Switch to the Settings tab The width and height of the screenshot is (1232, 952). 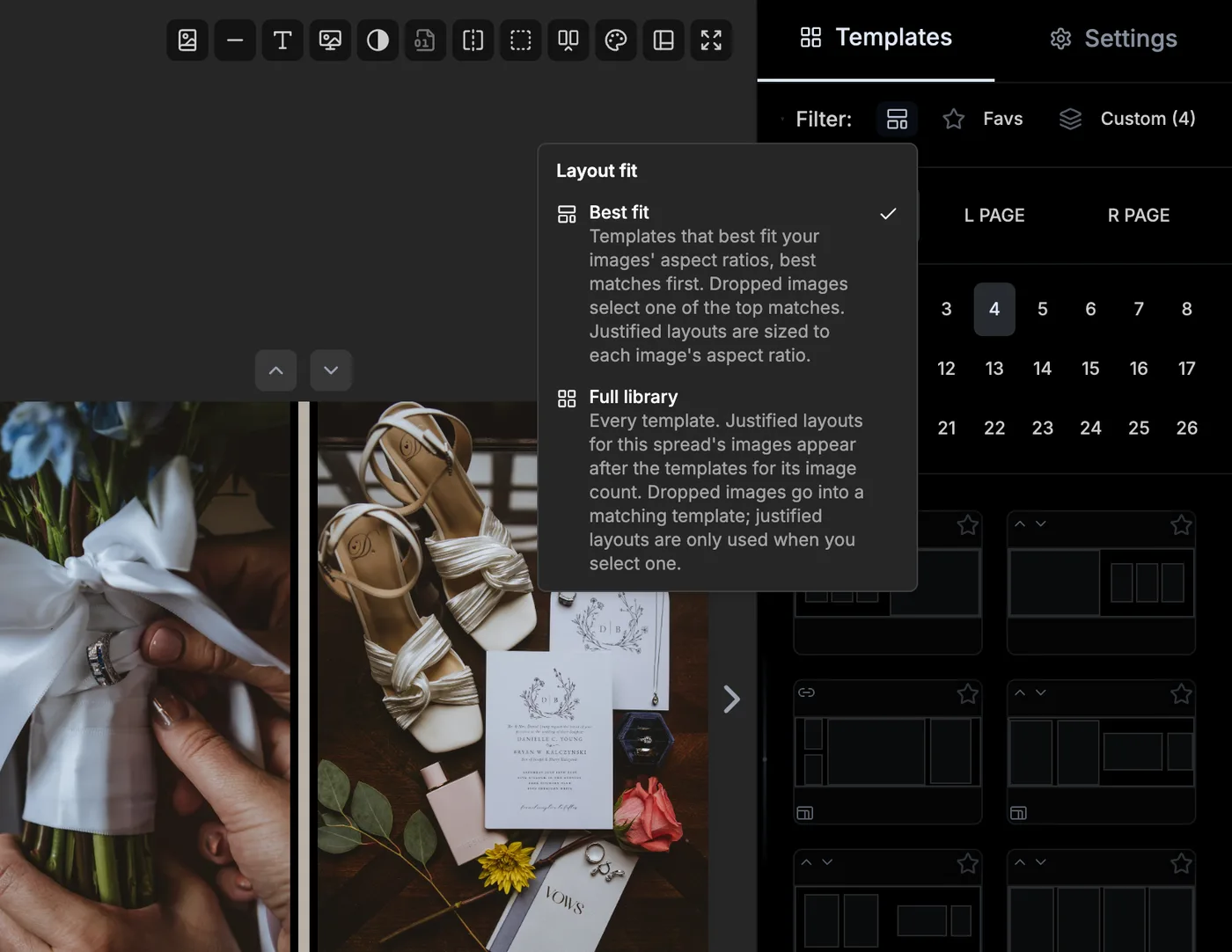(x=1113, y=39)
